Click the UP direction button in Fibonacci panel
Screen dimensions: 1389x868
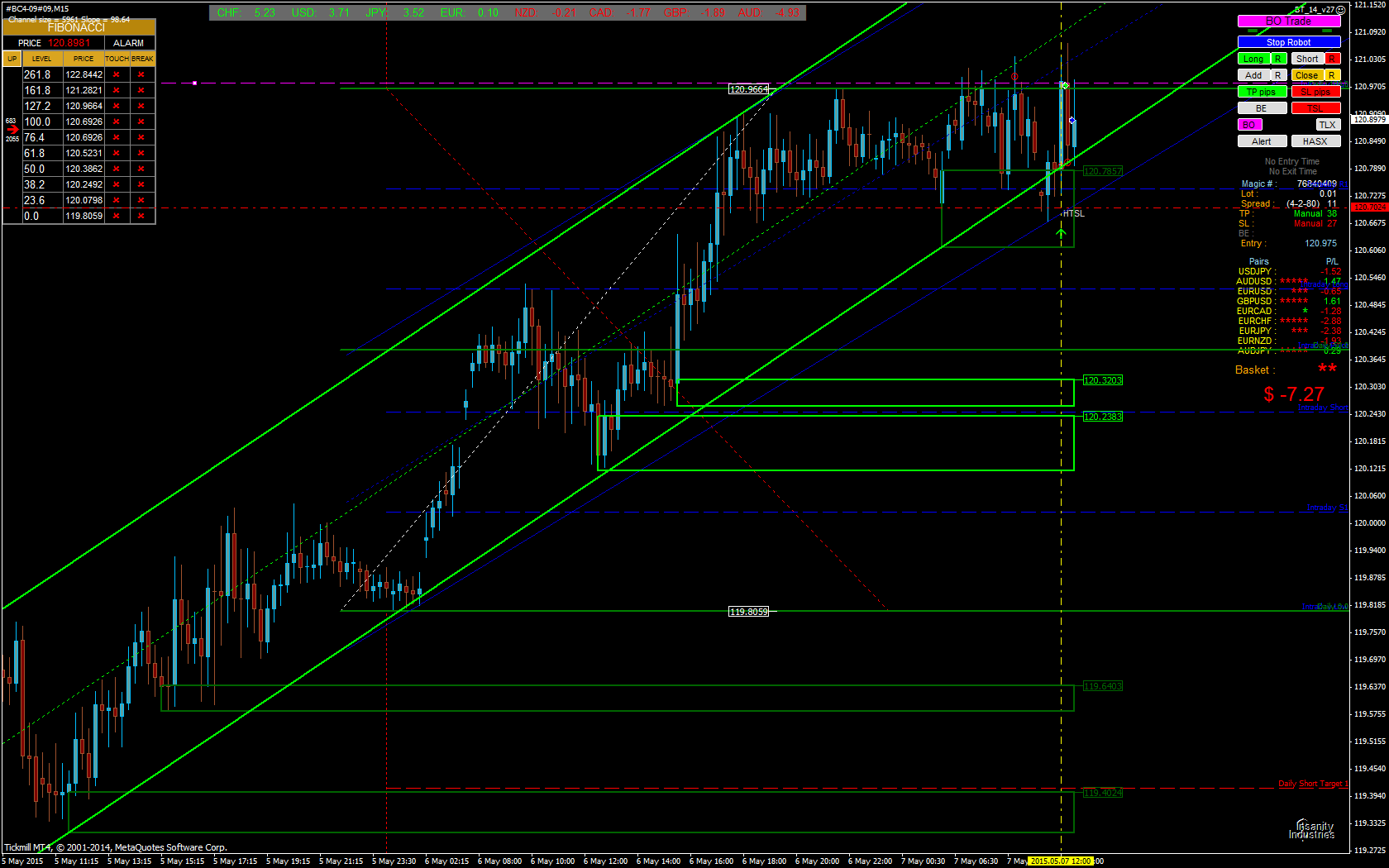[x=12, y=59]
